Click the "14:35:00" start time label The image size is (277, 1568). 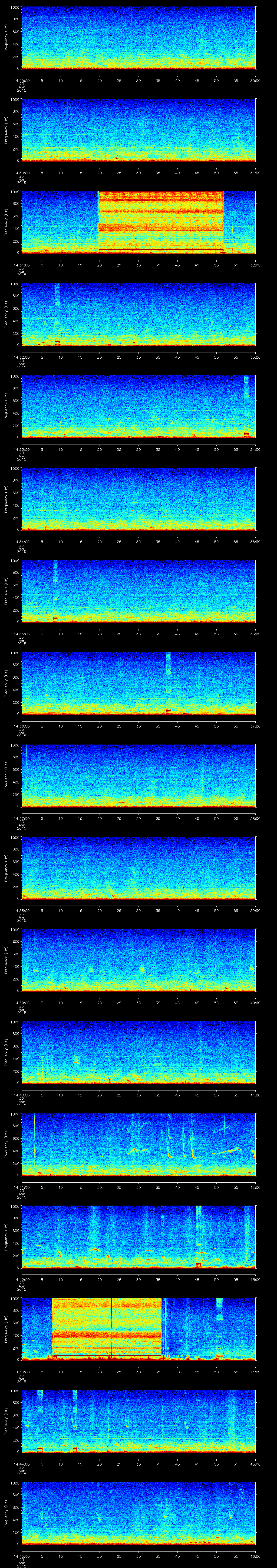pos(21,634)
